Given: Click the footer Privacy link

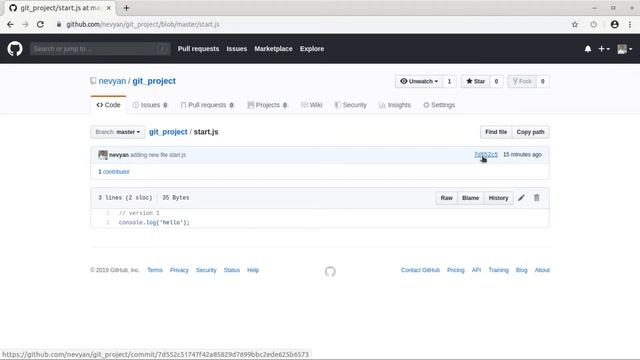Looking at the screenshot, I should pyautogui.click(x=179, y=270).
